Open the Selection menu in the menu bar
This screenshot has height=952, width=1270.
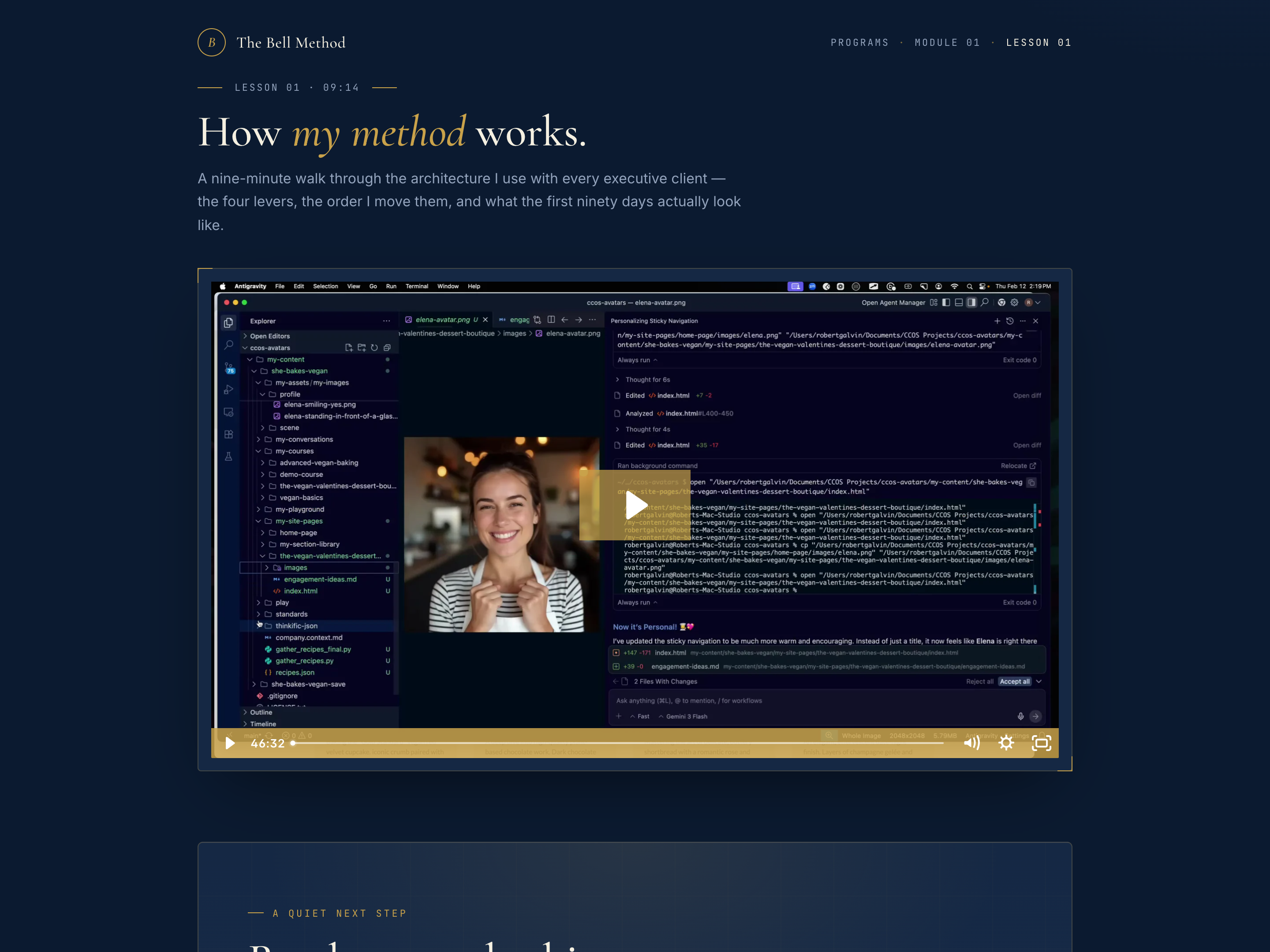pyautogui.click(x=325, y=286)
